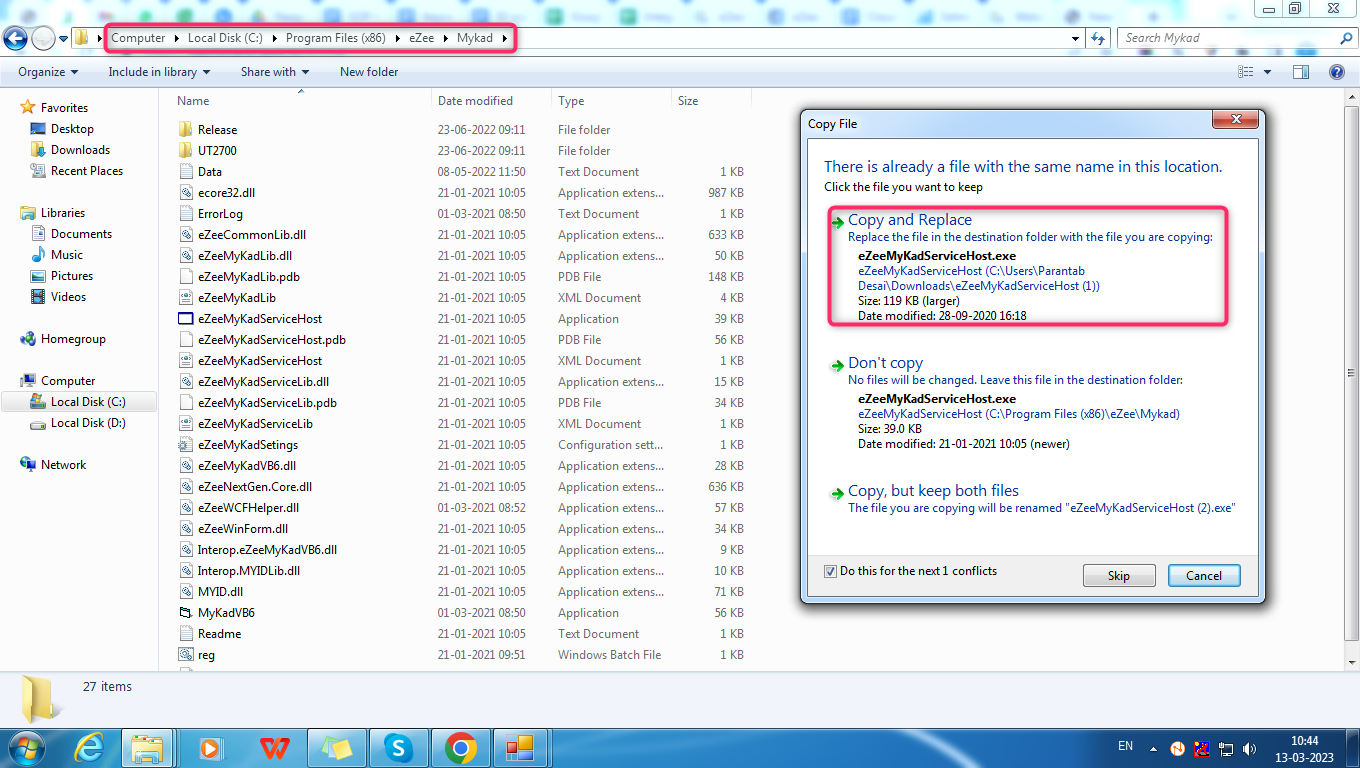The width and height of the screenshot is (1360, 768).
Task: Select Downloads in Favorites
Action: (80, 150)
